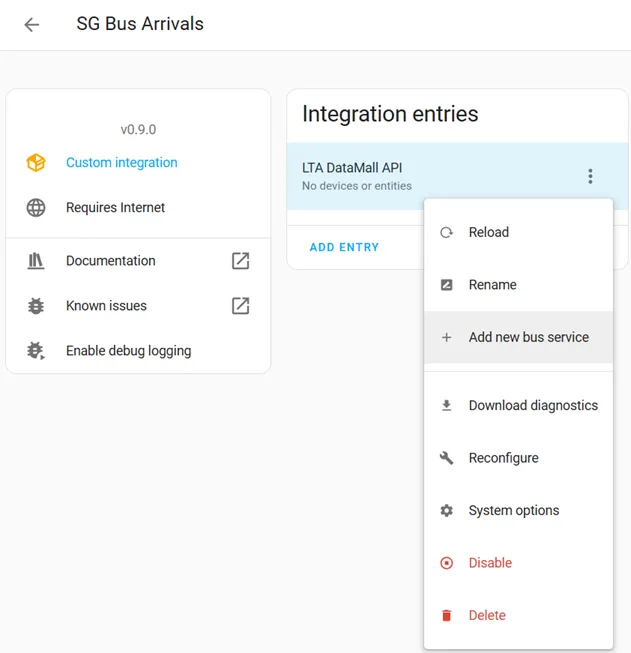Click the Integration entries heading

[x=390, y=114]
